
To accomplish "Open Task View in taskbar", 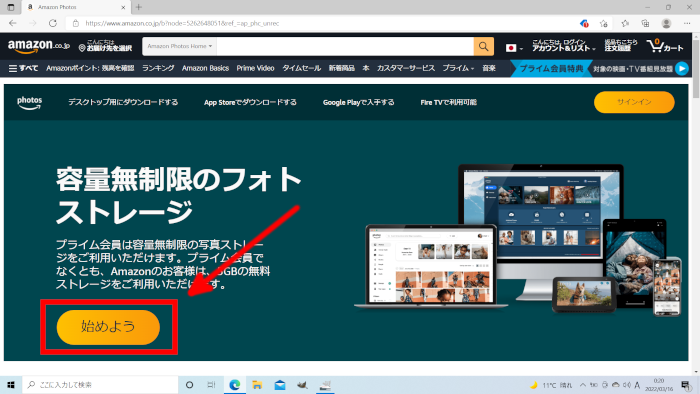I will click(x=212, y=385).
